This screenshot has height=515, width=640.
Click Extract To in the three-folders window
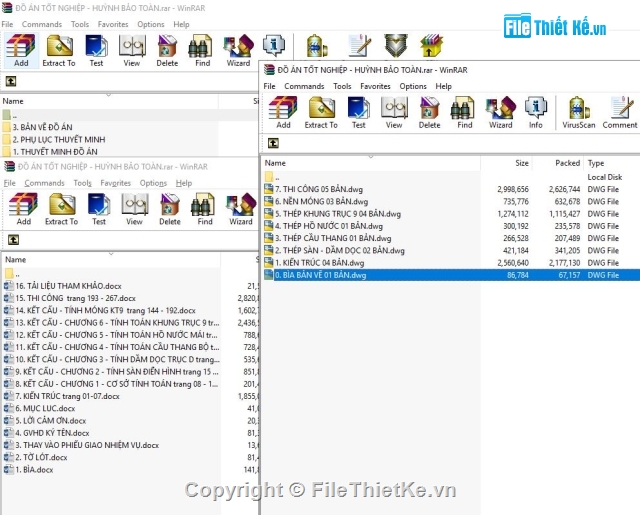(59, 51)
